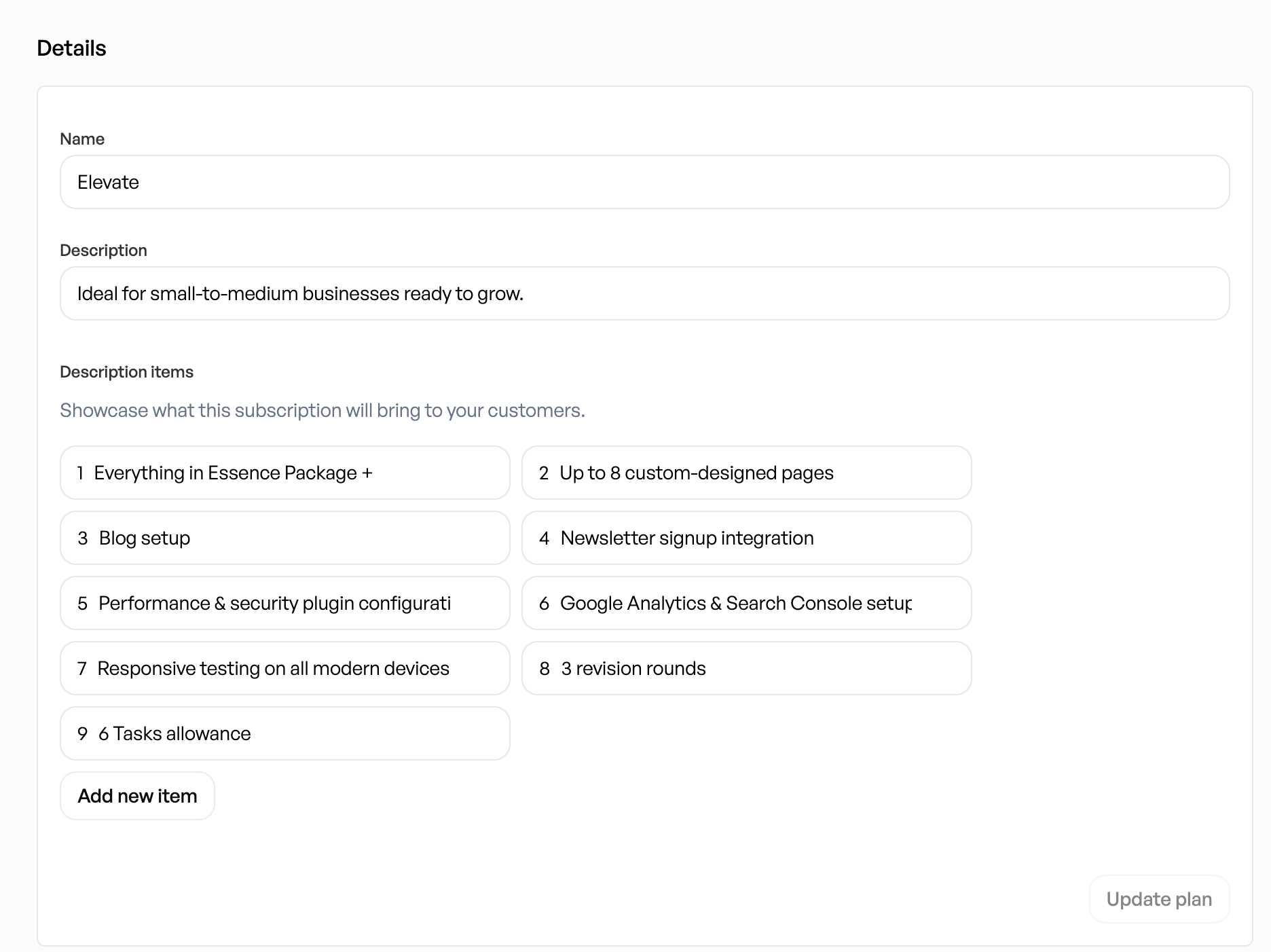Click the Description items label
This screenshot has height=952, width=1271.
point(126,372)
